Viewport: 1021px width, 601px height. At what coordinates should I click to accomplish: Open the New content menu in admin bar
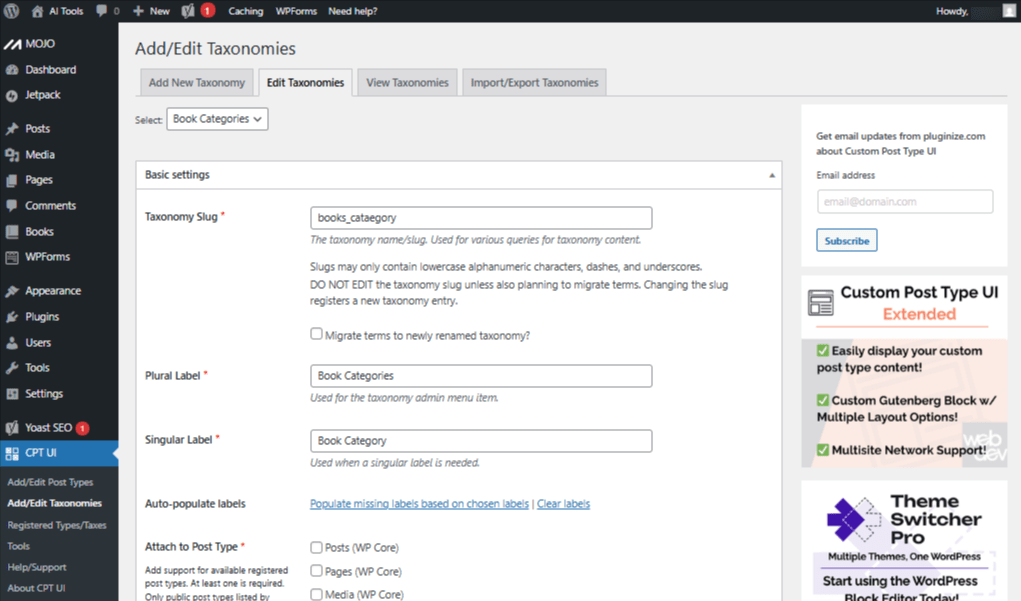151,11
